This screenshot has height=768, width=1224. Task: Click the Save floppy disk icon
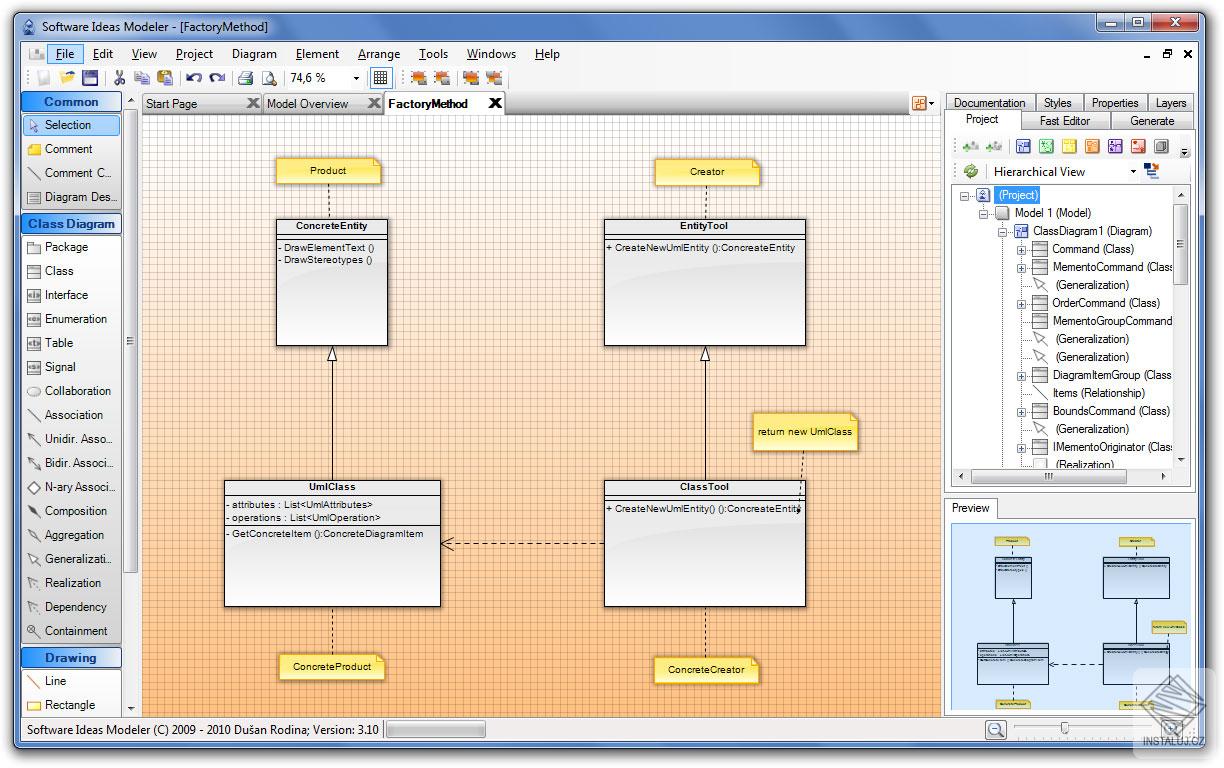(x=90, y=77)
